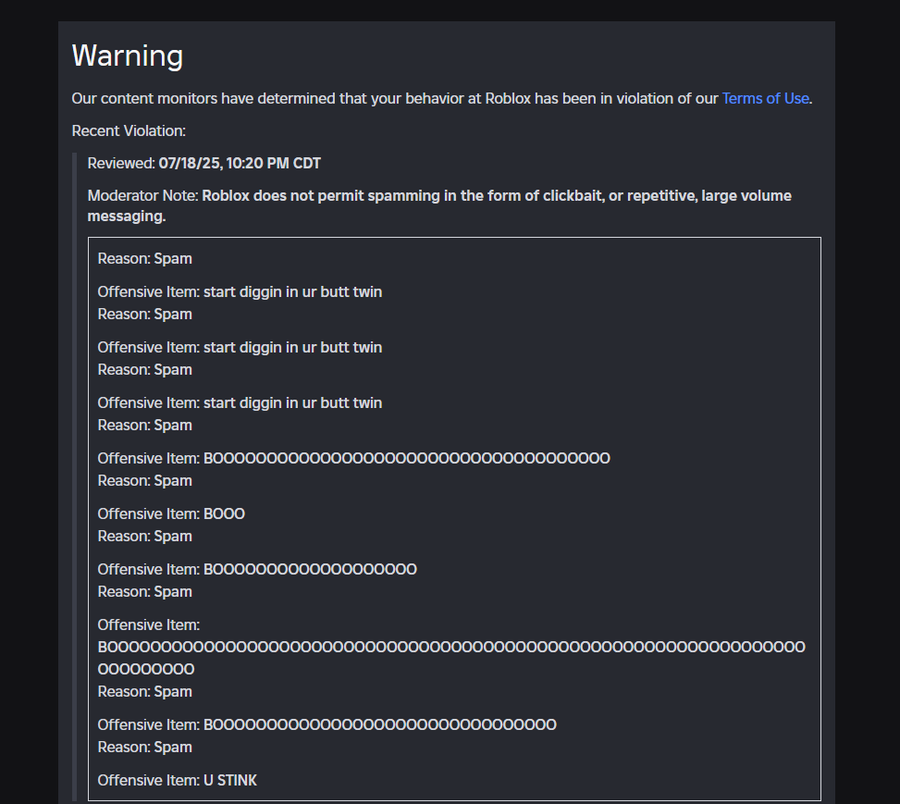
Task: Select the first "start diggin in ur butt twin" item
Action: 292,292
